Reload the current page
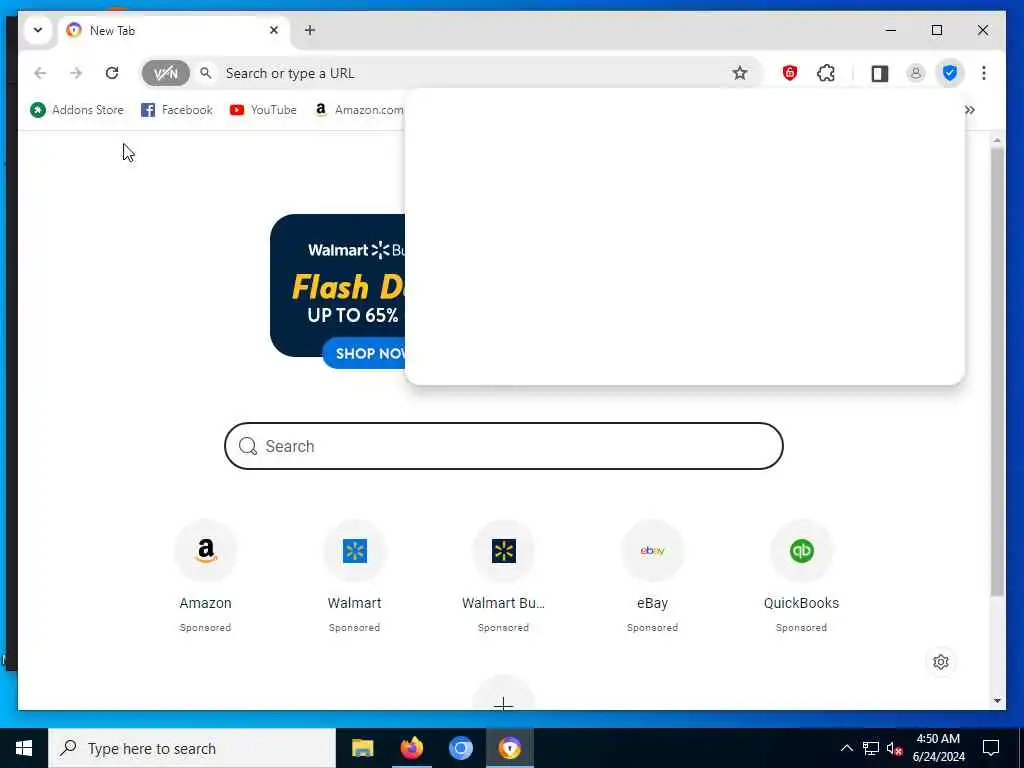The width and height of the screenshot is (1024, 768). (112, 73)
